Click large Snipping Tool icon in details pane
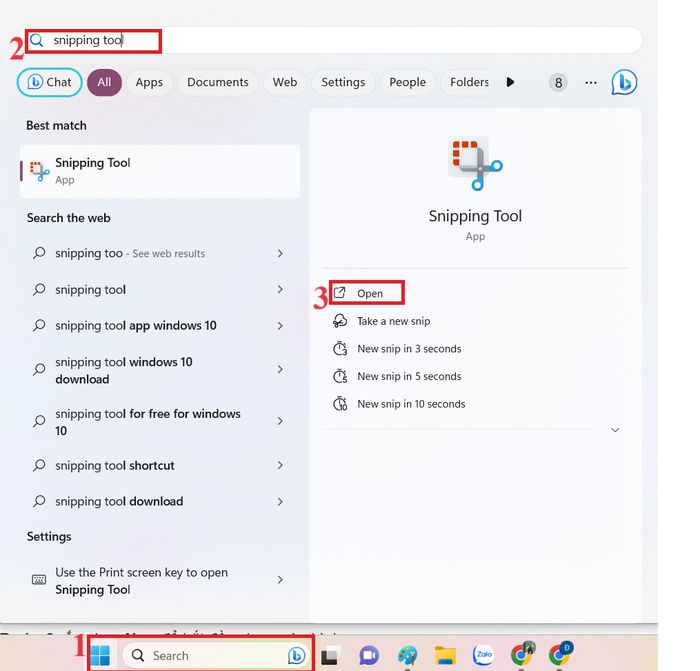 point(475,164)
